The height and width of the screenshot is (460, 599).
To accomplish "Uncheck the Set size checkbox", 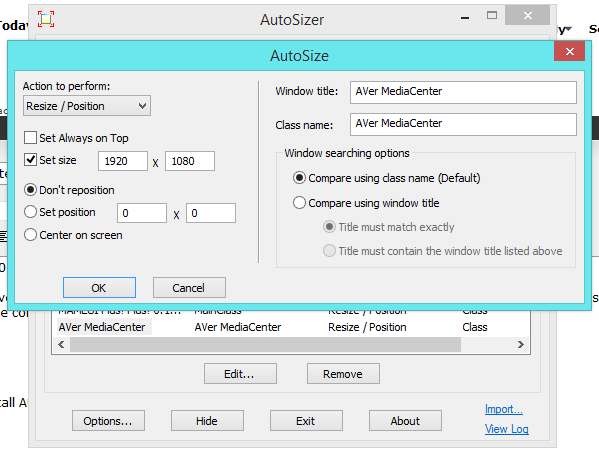I will pyautogui.click(x=30, y=160).
